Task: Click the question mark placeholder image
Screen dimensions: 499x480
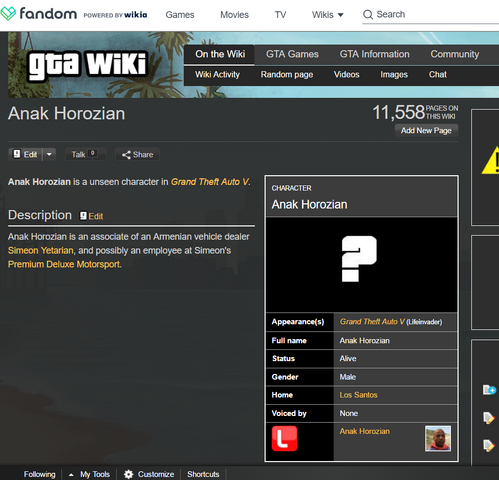Action: 359,259
